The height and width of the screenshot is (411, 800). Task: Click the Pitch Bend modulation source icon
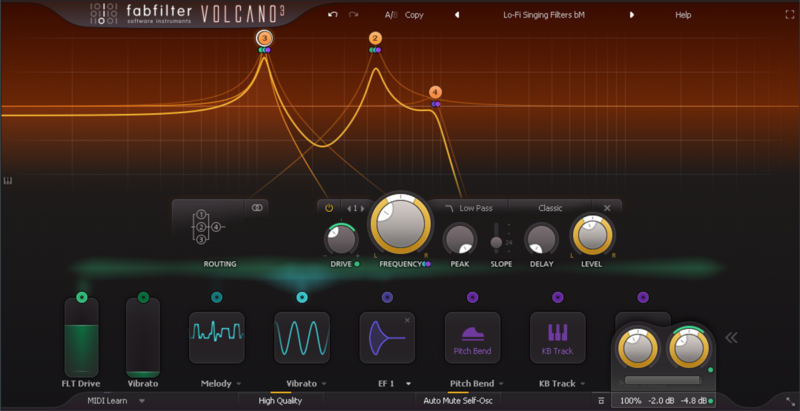click(472, 338)
